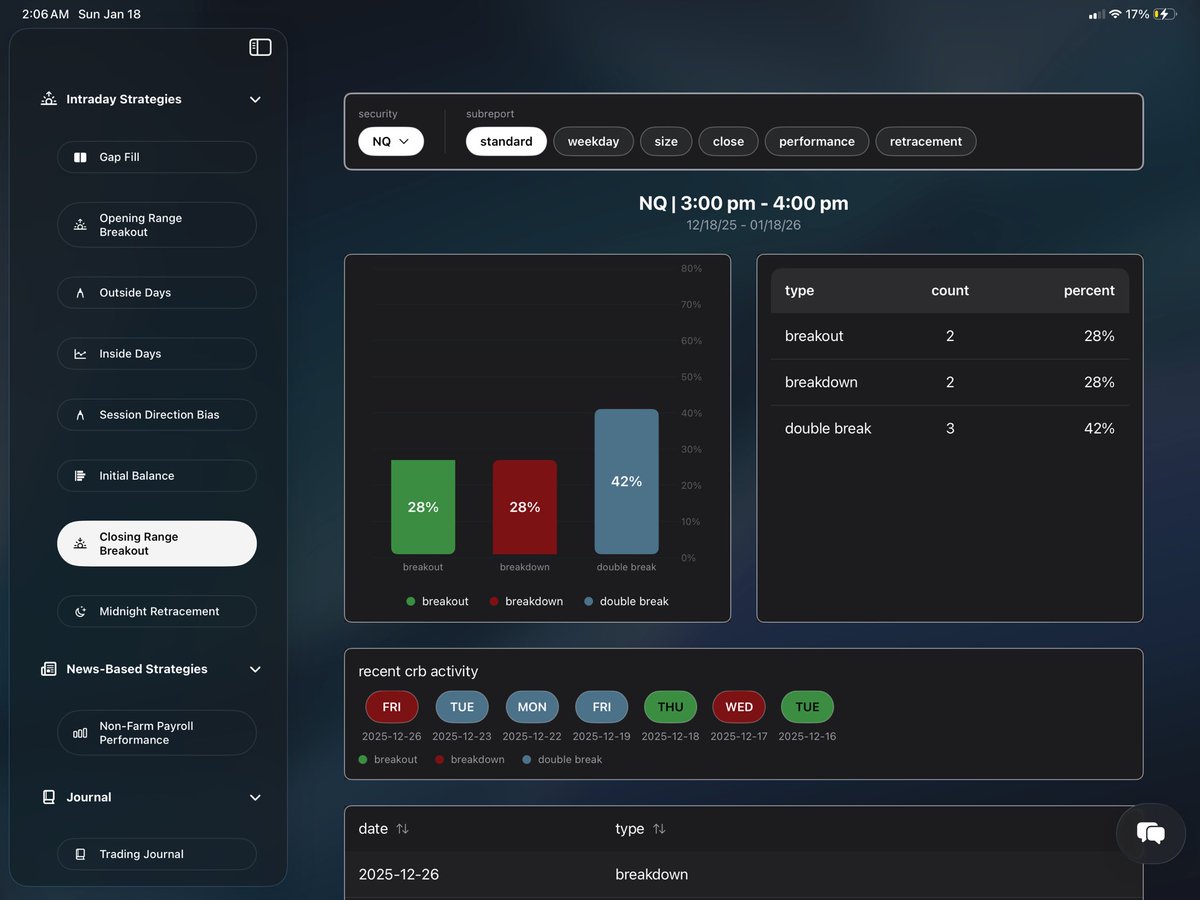The width and height of the screenshot is (1200, 900).
Task: Select TUE 2025-12-16 activity pill
Action: coord(807,707)
